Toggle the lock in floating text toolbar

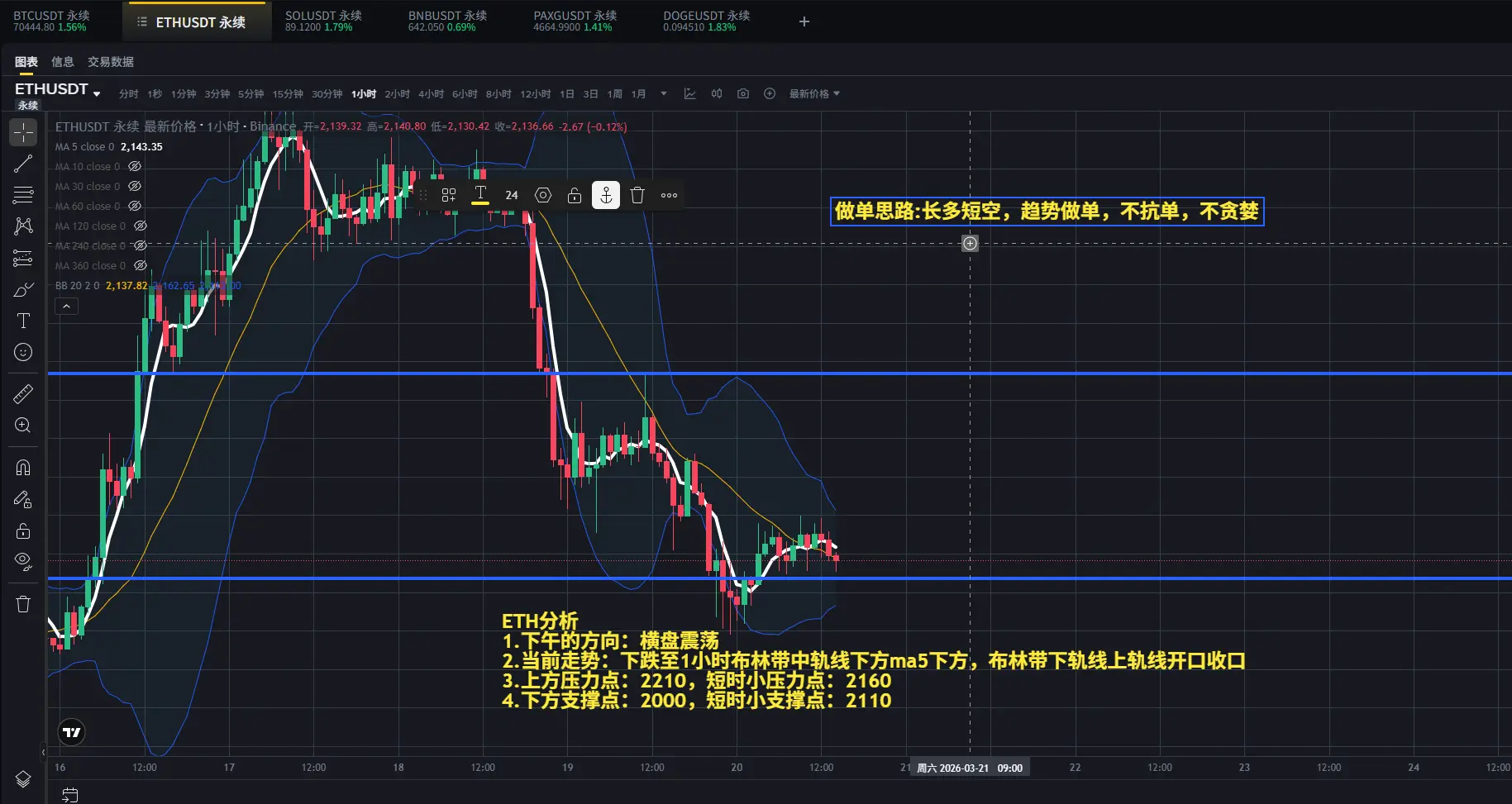pyautogui.click(x=575, y=195)
